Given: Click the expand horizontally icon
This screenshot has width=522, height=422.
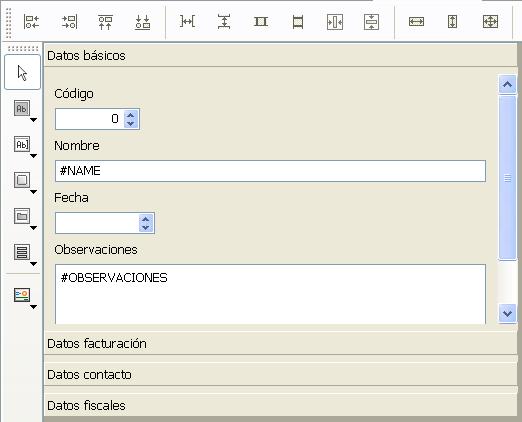Looking at the screenshot, I should tap(416, 22).
